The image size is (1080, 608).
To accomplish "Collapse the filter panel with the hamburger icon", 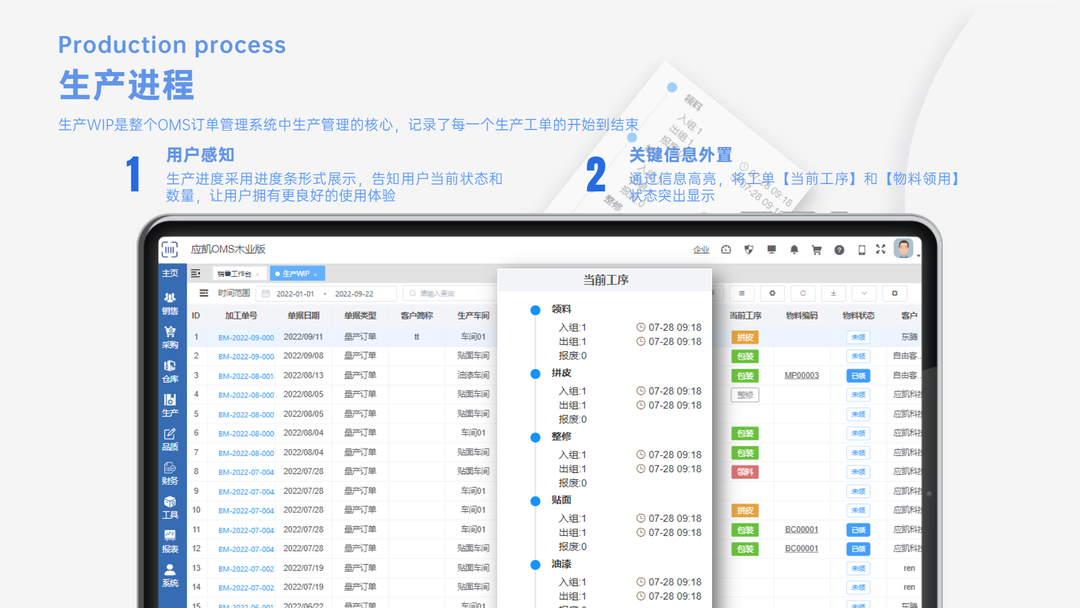I will pos(204,292).
